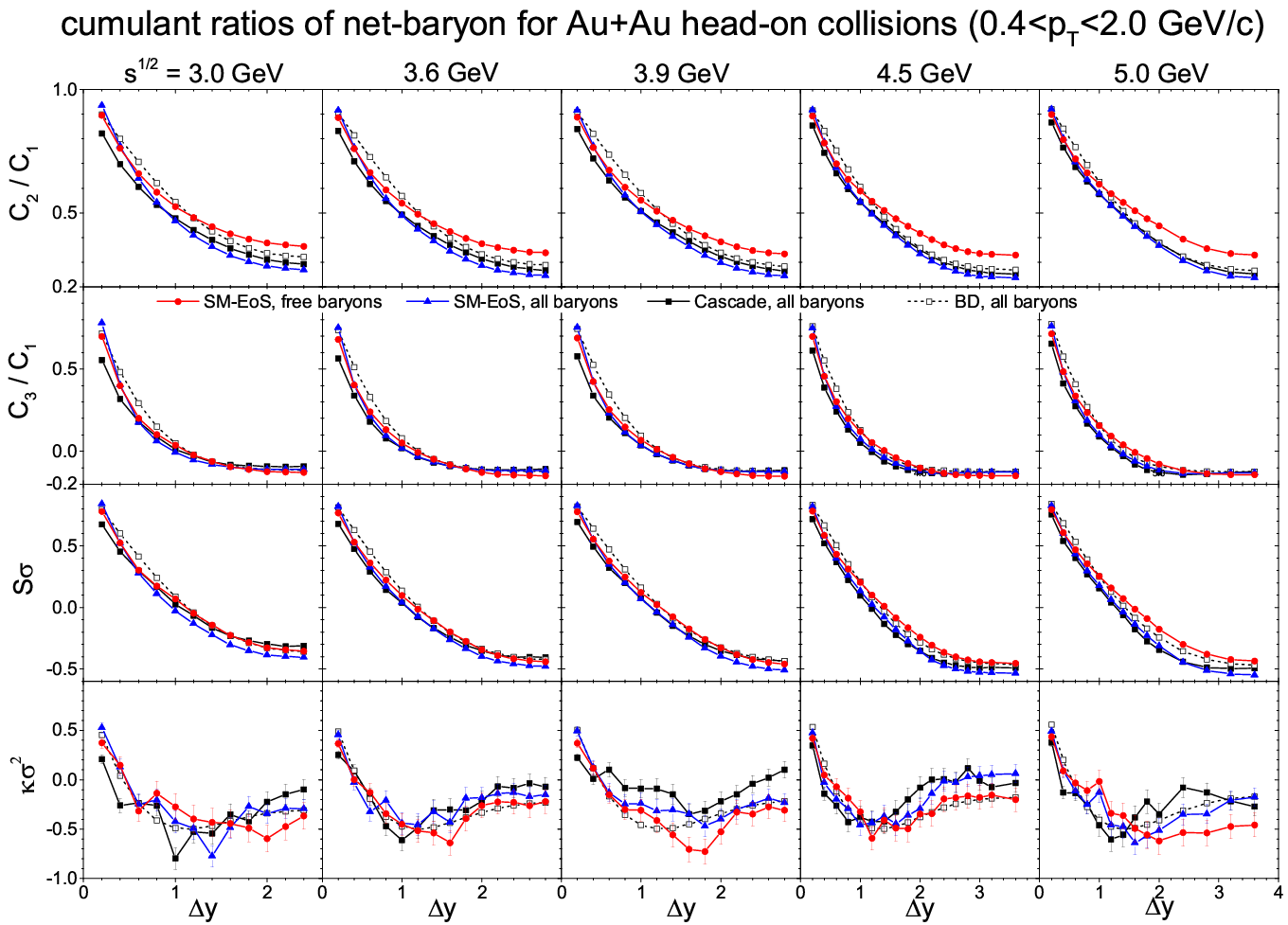This screenshot has height=925, width=1288.
Task: Click the "Sσ" y-axis label
Action: (x=24, y=581)
